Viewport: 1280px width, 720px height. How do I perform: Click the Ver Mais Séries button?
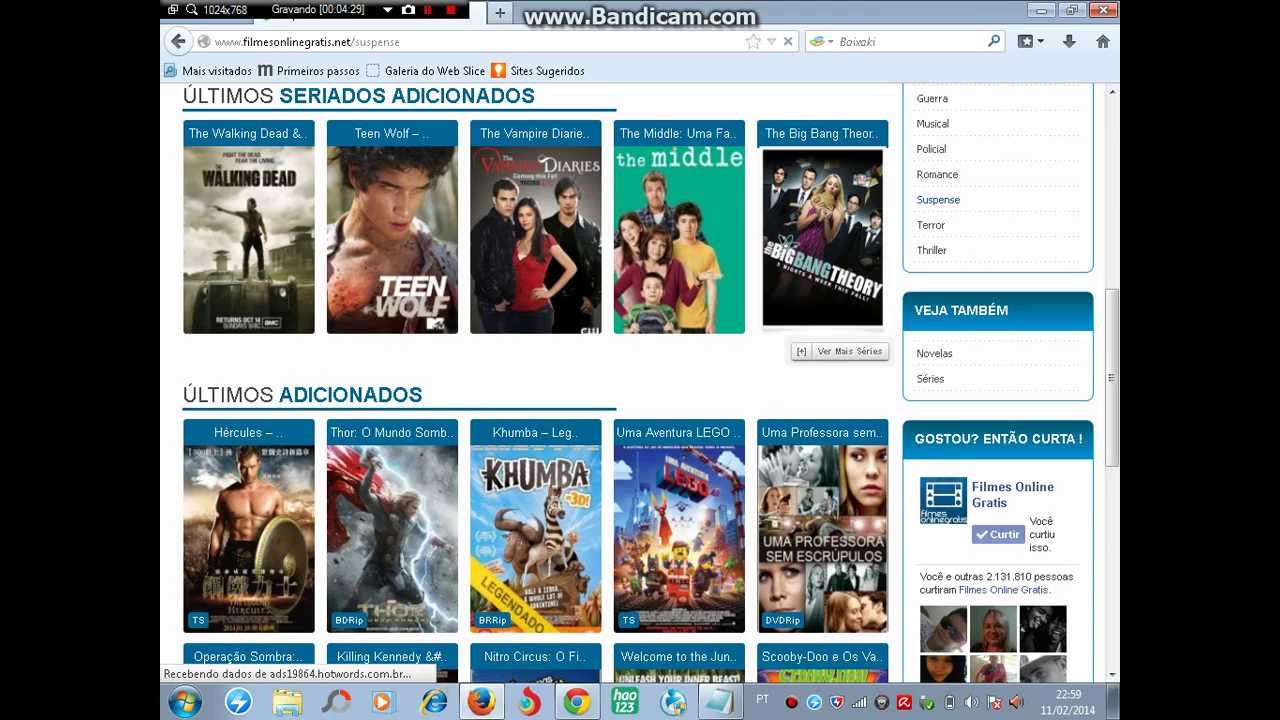click(839, 351)
